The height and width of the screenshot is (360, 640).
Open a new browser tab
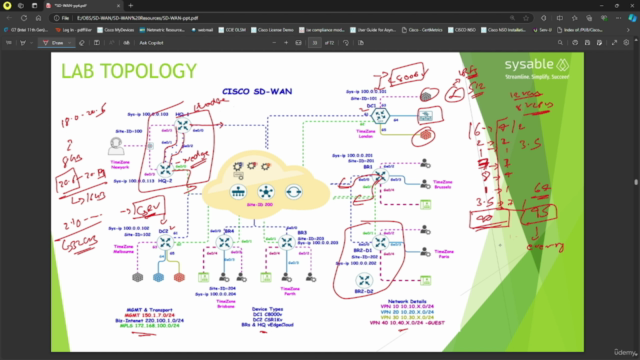[131, 6]
